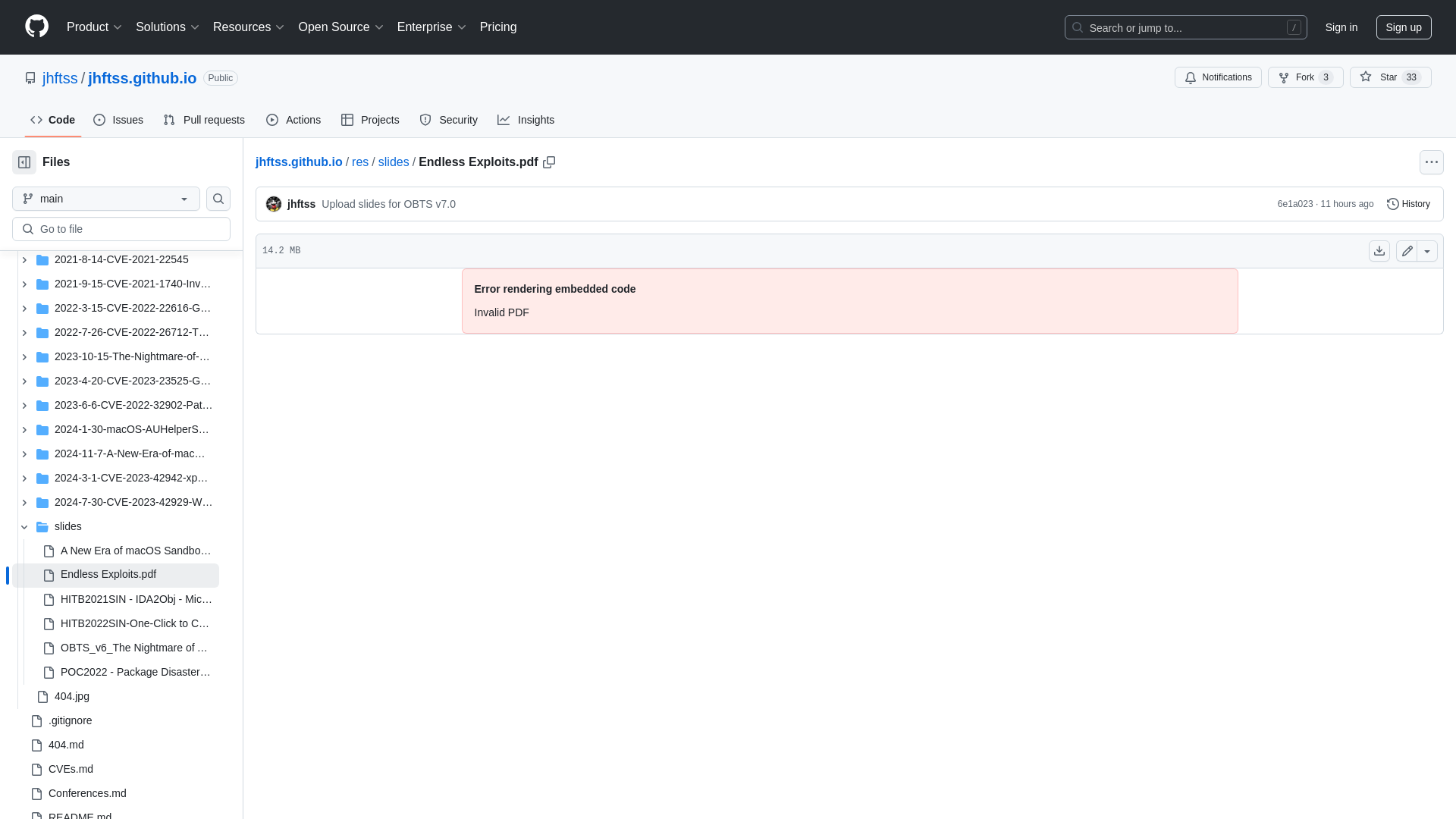1456x819 pixels.
Task: Click the Sign in link
Action: point(1341,27)
